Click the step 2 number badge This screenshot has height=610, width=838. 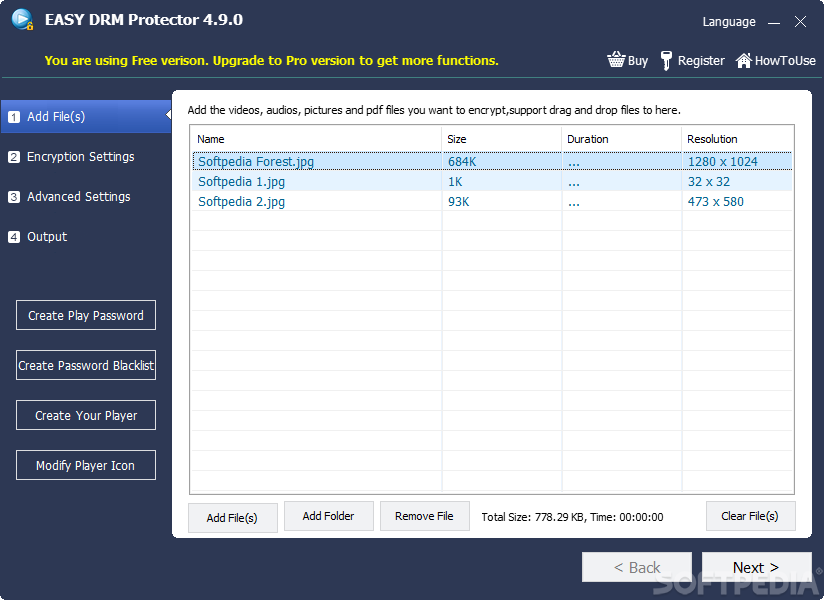click(x=14, y=159)
